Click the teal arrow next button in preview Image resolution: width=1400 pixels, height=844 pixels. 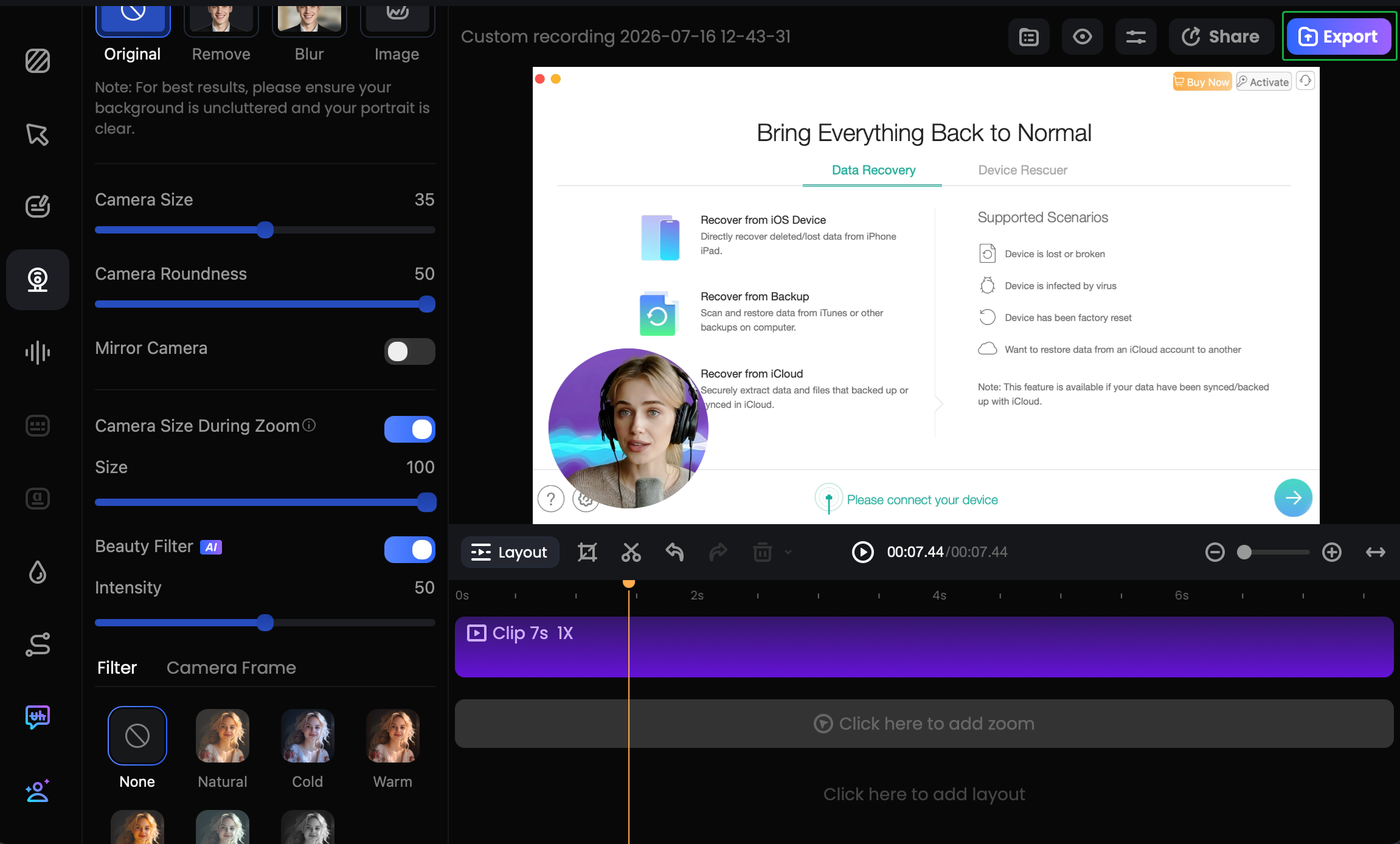[x=1293, y=498]
